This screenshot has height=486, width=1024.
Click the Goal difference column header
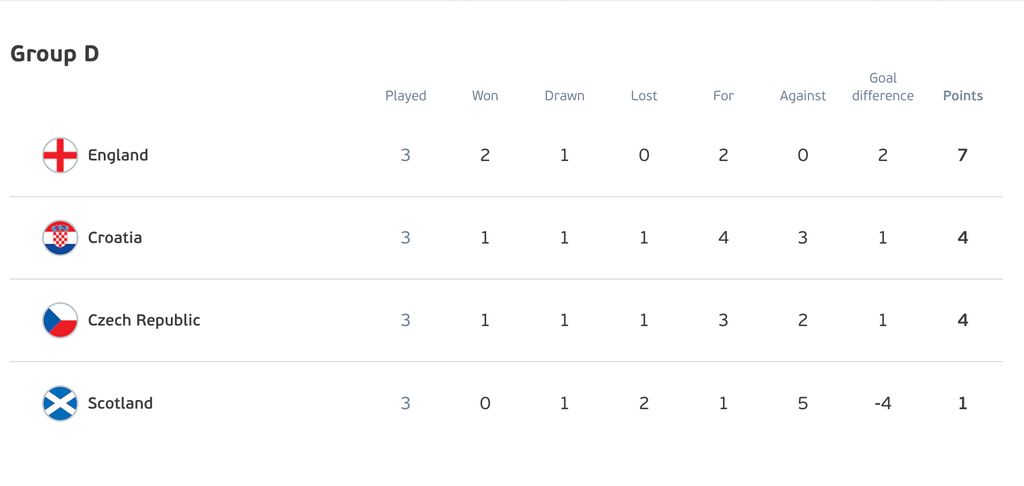click(883, 87)
